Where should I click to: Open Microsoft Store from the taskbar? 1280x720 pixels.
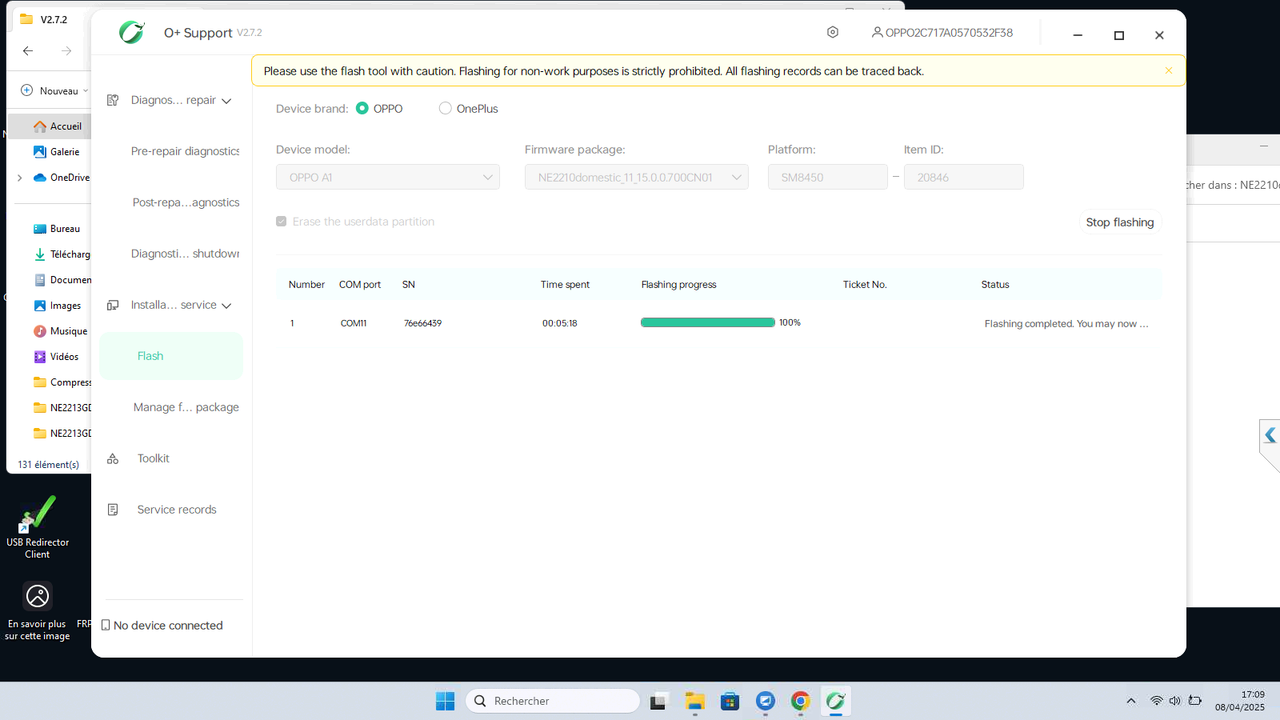[730, 701]
